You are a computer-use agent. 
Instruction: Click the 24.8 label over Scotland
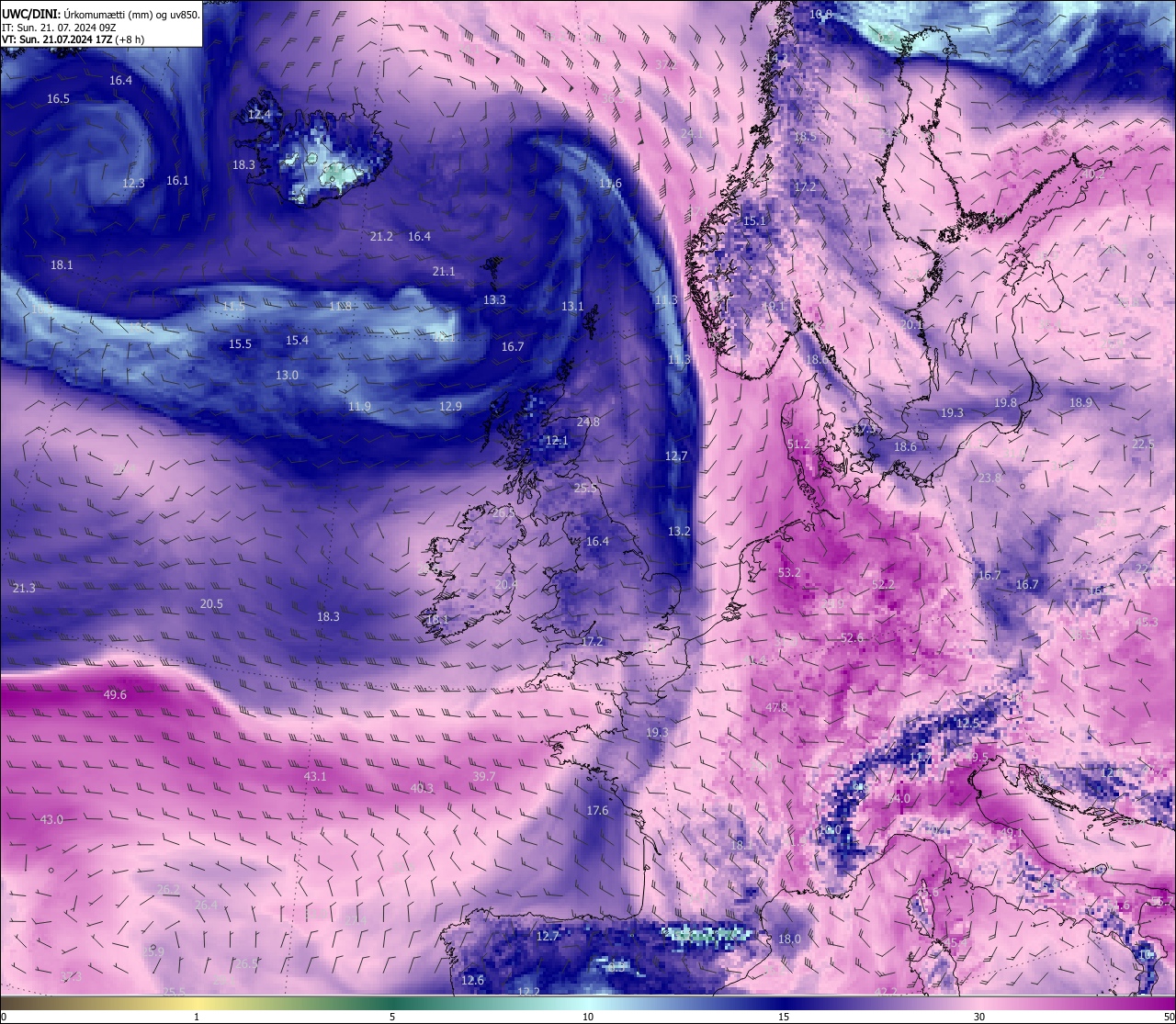(588, 422)
